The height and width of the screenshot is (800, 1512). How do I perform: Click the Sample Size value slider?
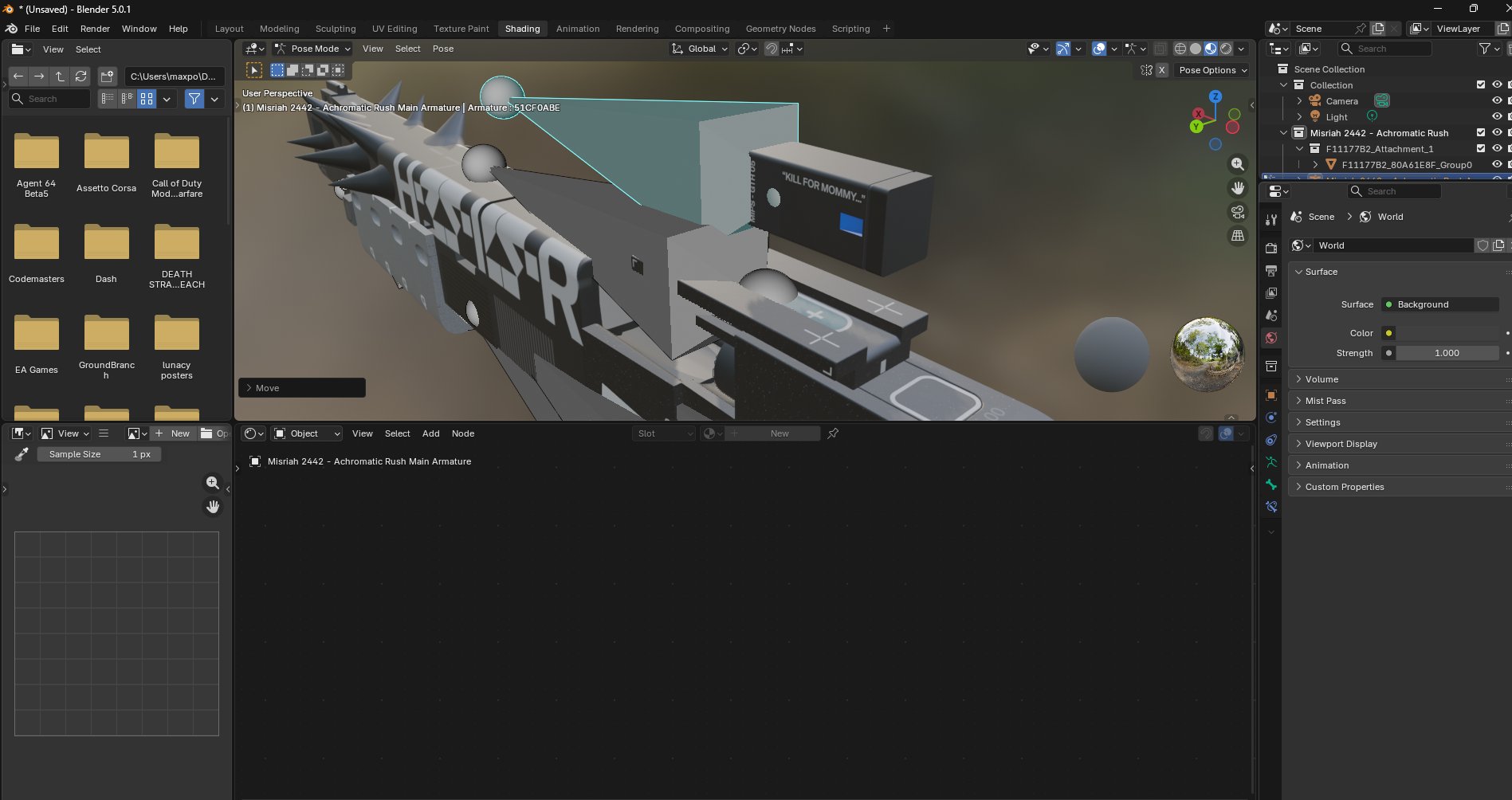(x=100, y=454)
